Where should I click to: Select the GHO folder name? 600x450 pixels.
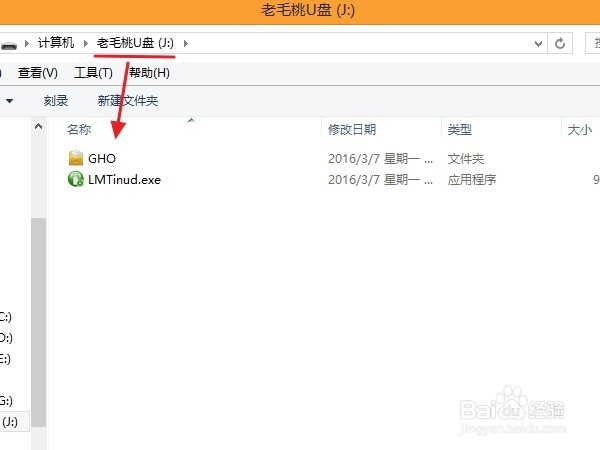click(102, 158)
